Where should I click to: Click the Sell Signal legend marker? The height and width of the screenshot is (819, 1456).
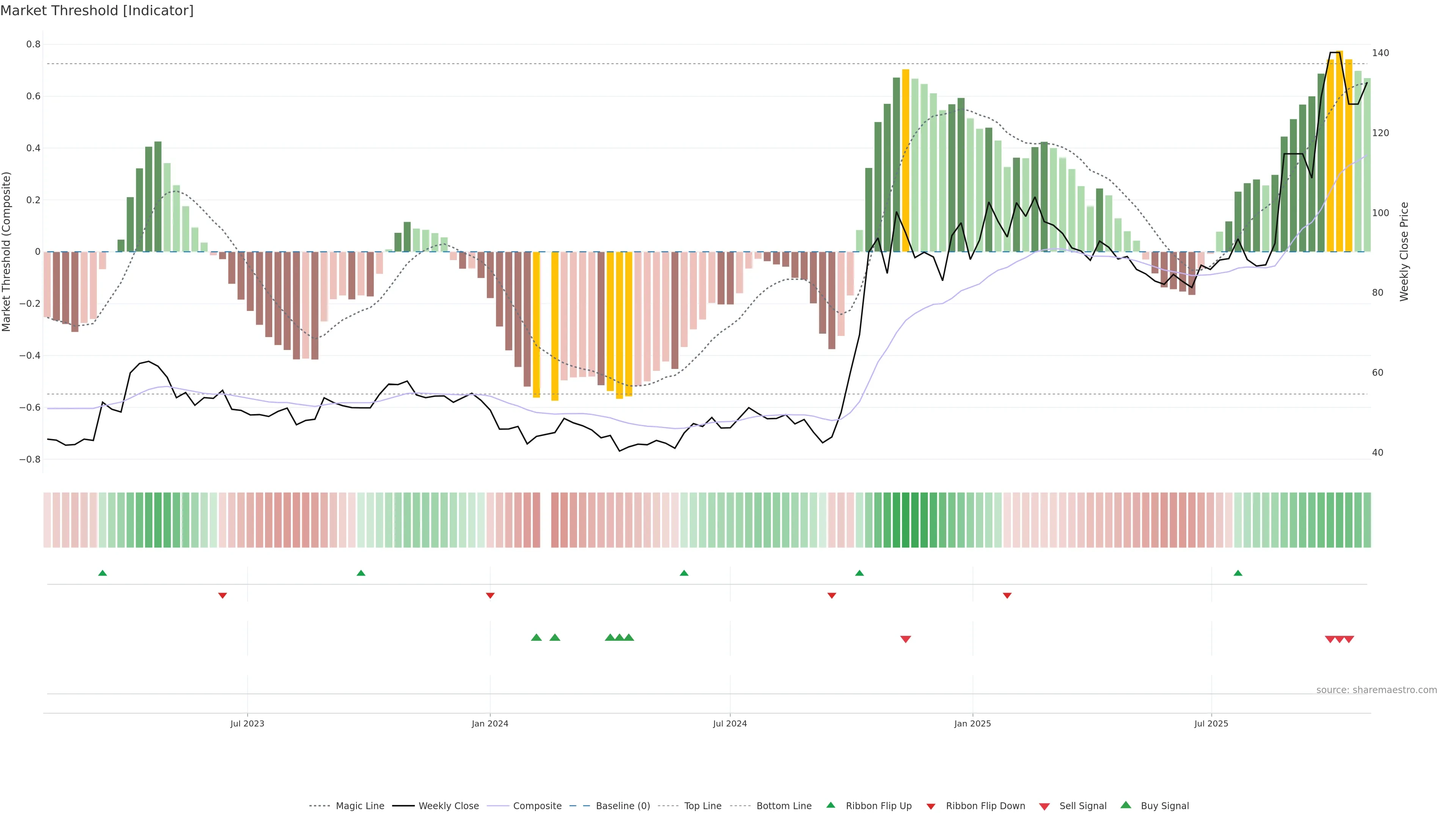[1045, 806]
